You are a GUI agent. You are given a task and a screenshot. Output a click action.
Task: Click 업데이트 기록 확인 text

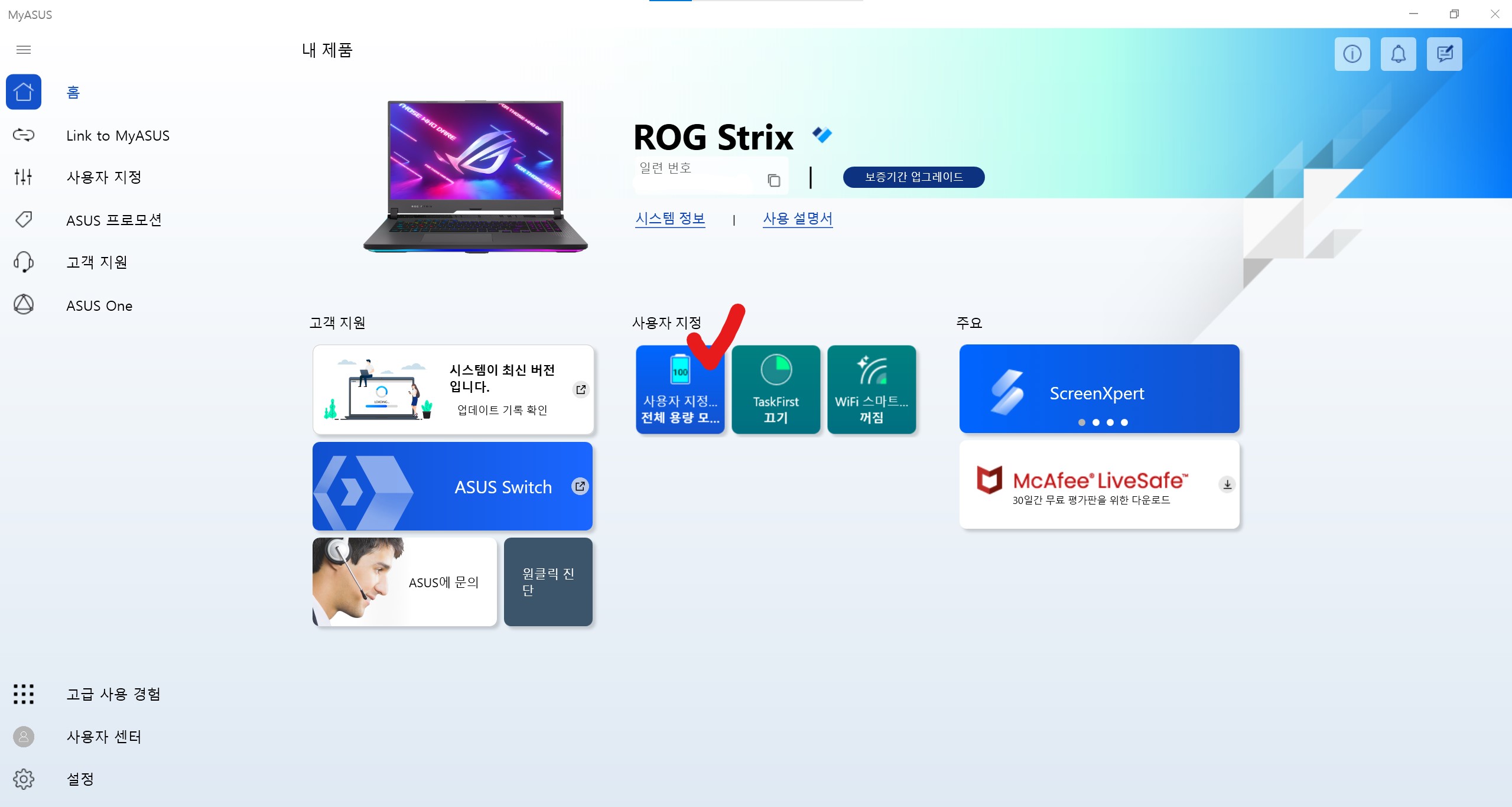(502, 410)
